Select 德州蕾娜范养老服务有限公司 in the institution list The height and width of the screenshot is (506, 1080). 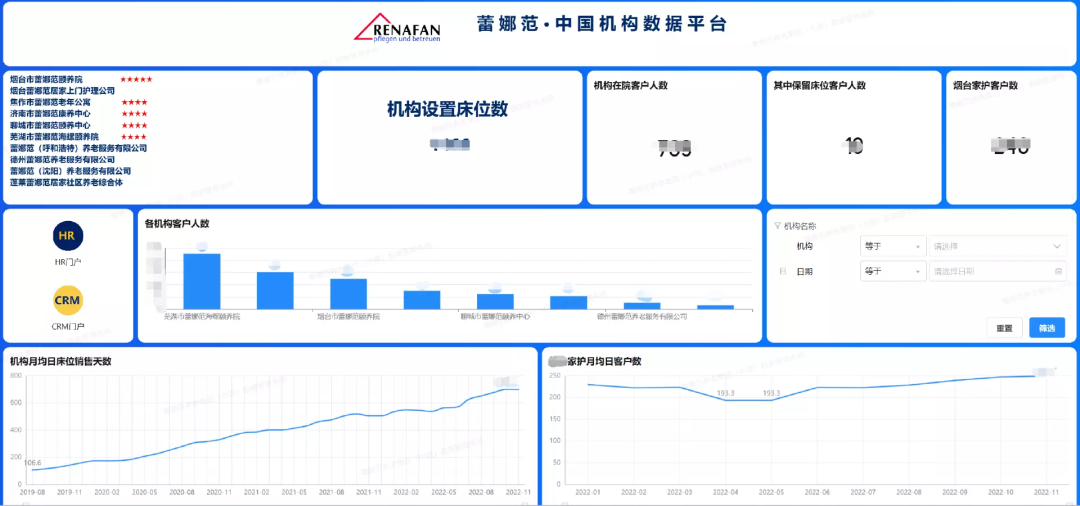click(x=63, y=159)
